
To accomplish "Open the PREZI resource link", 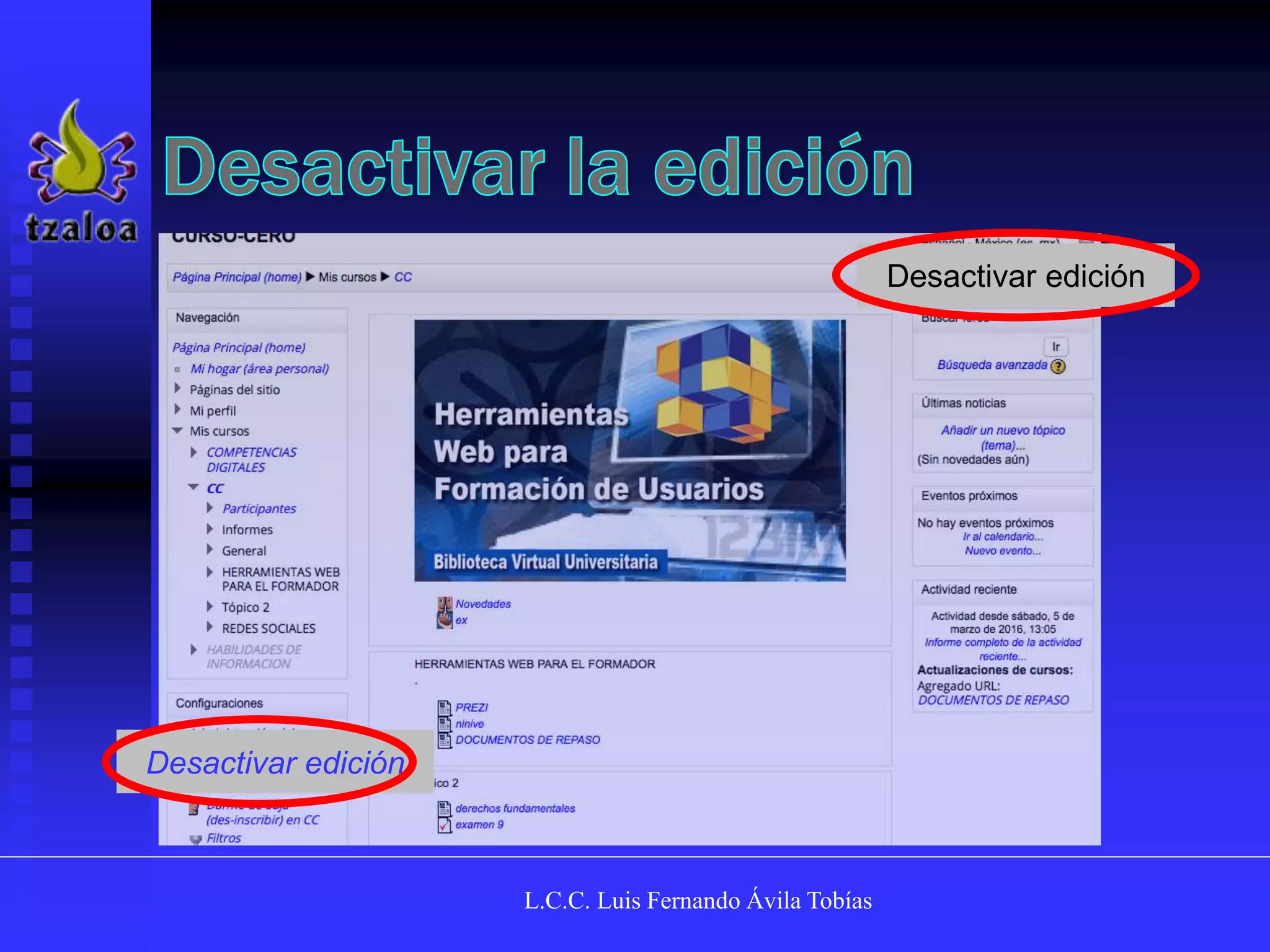I will pos(472,707).
